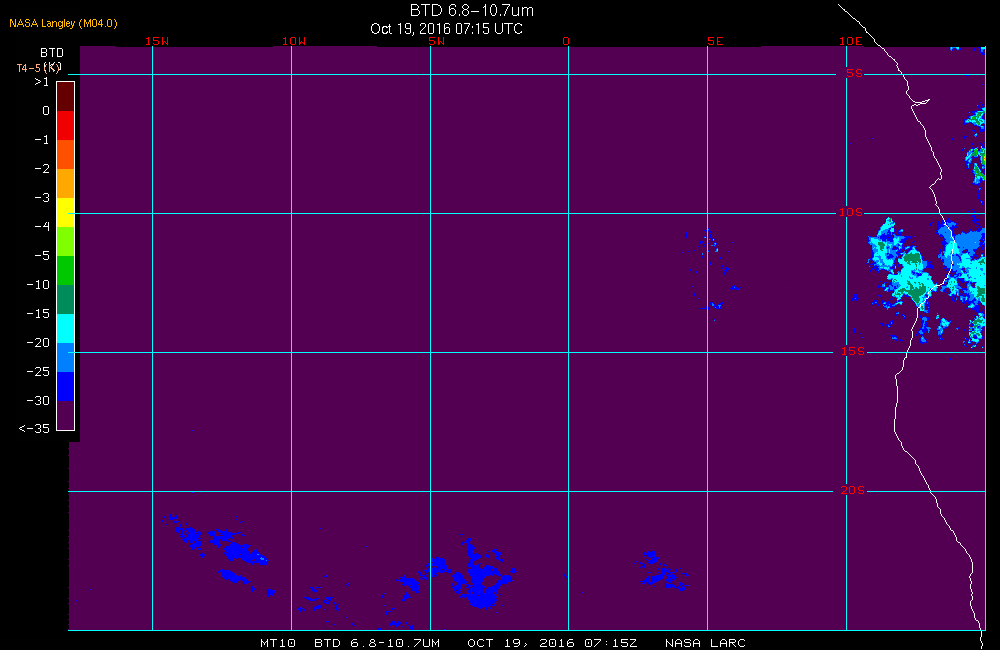The width and height of the screenshot is (1000, 650).
Task: Click the 5E longitude label
Action: click(715, 41)
